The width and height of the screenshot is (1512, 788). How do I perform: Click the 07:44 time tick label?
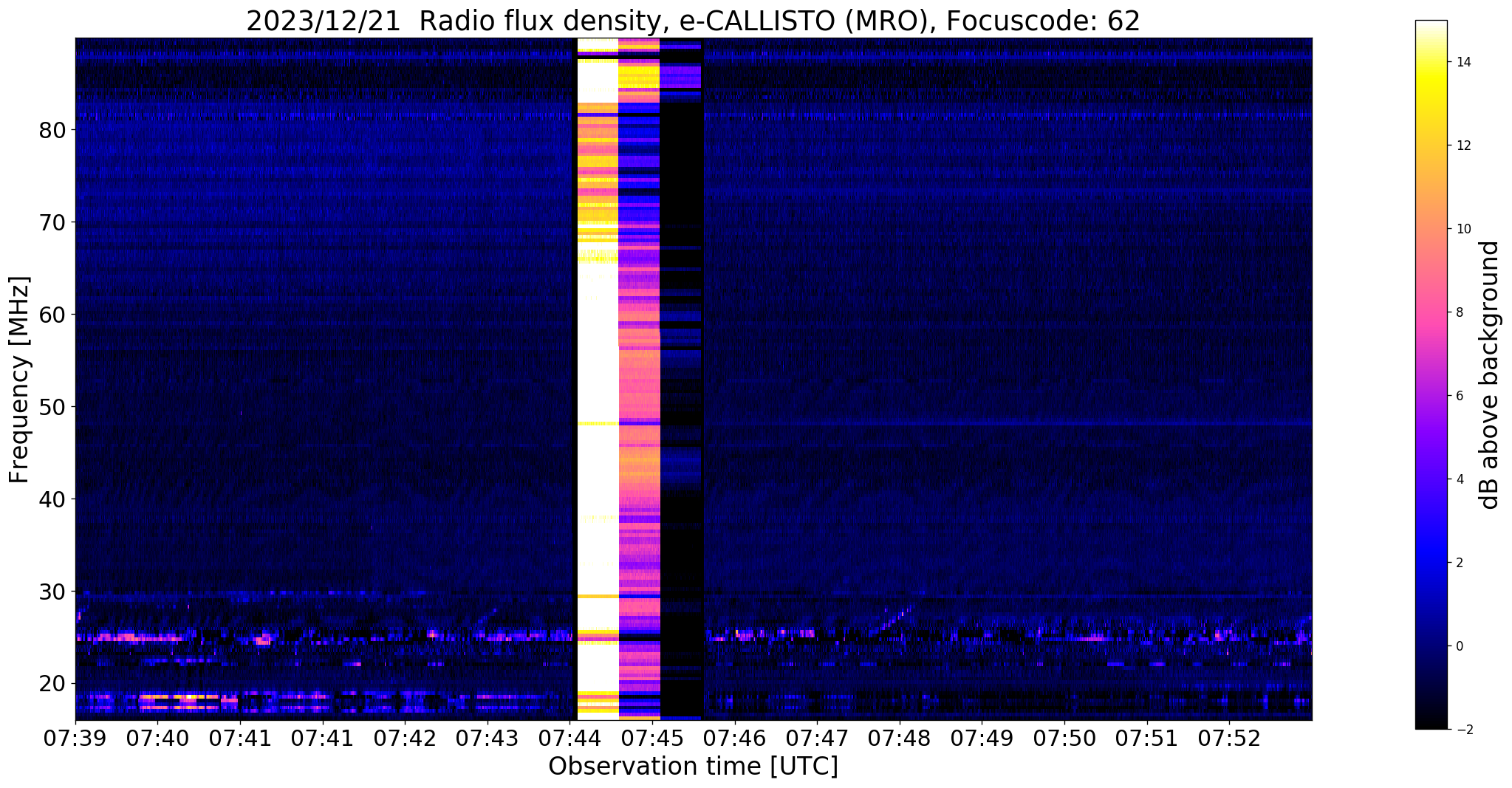pos(570,738)
